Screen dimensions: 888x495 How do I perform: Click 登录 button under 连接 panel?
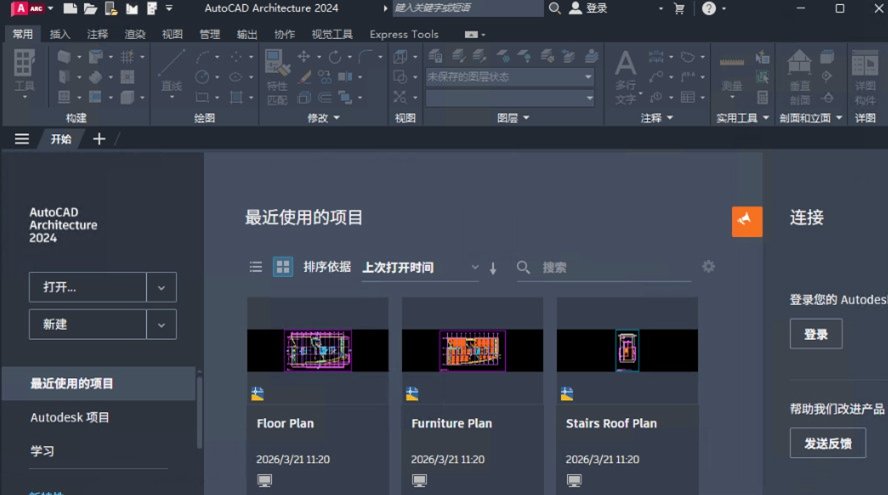tap(816, 334)
